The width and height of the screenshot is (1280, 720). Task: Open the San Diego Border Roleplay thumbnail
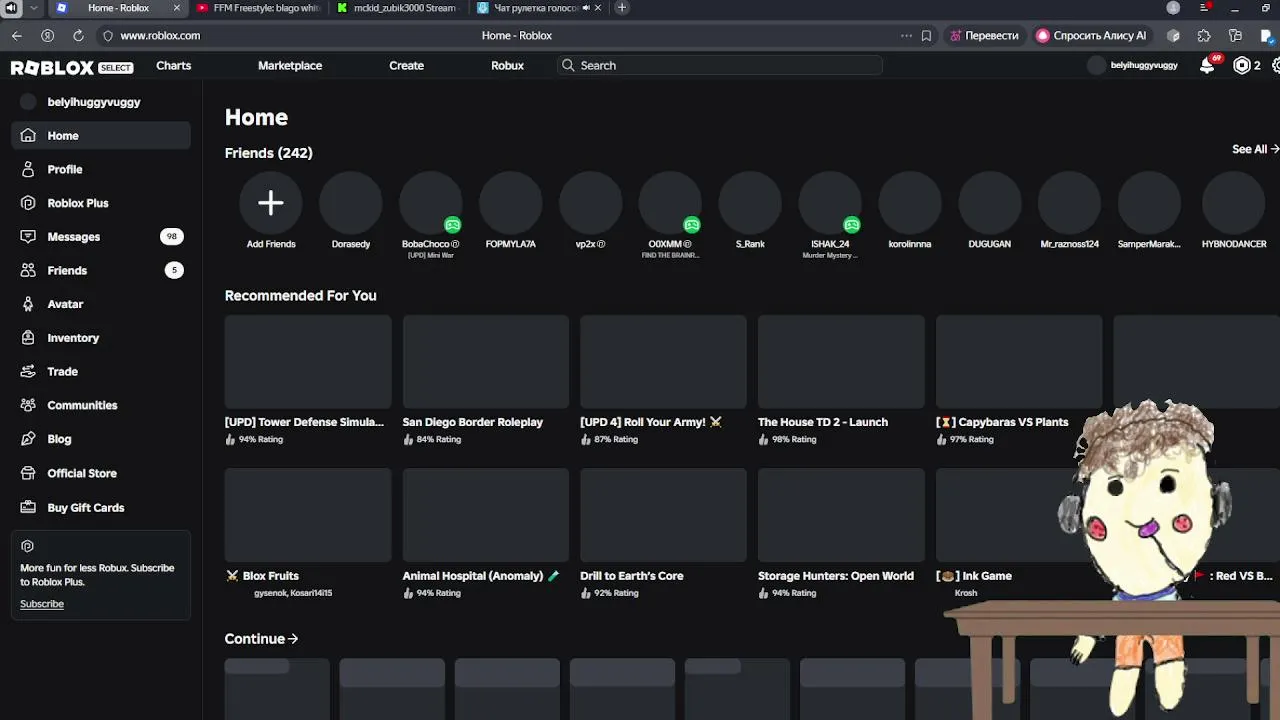pos(486,362)
